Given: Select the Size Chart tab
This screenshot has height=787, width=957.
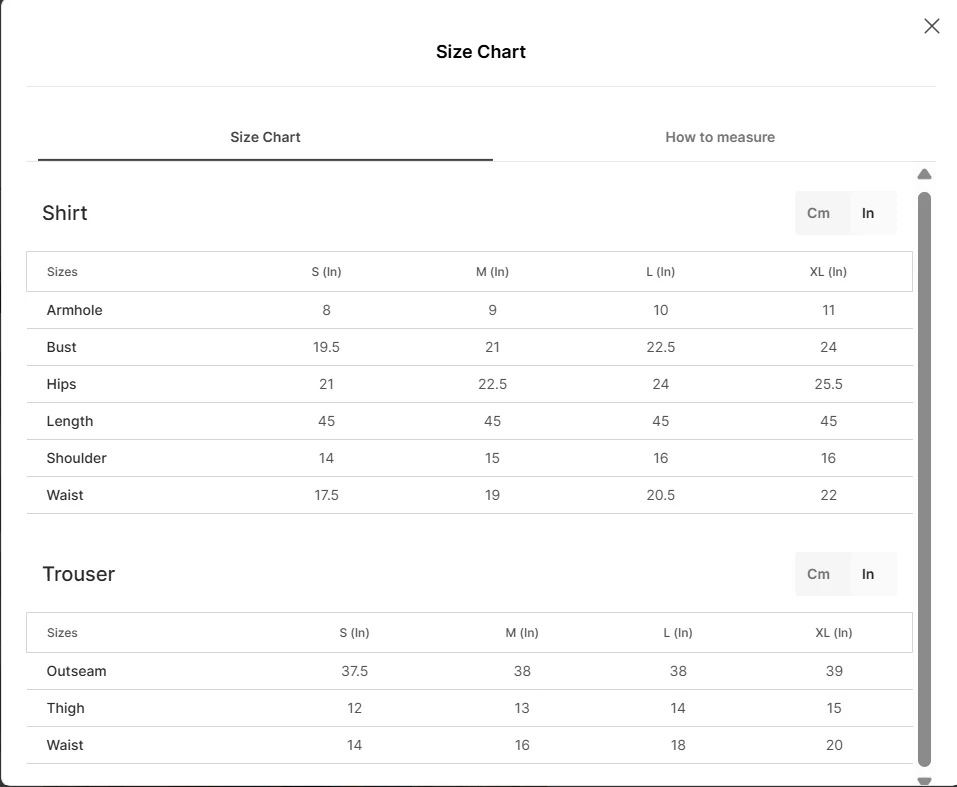Looking at the screenshot, I should click(265, 137).
